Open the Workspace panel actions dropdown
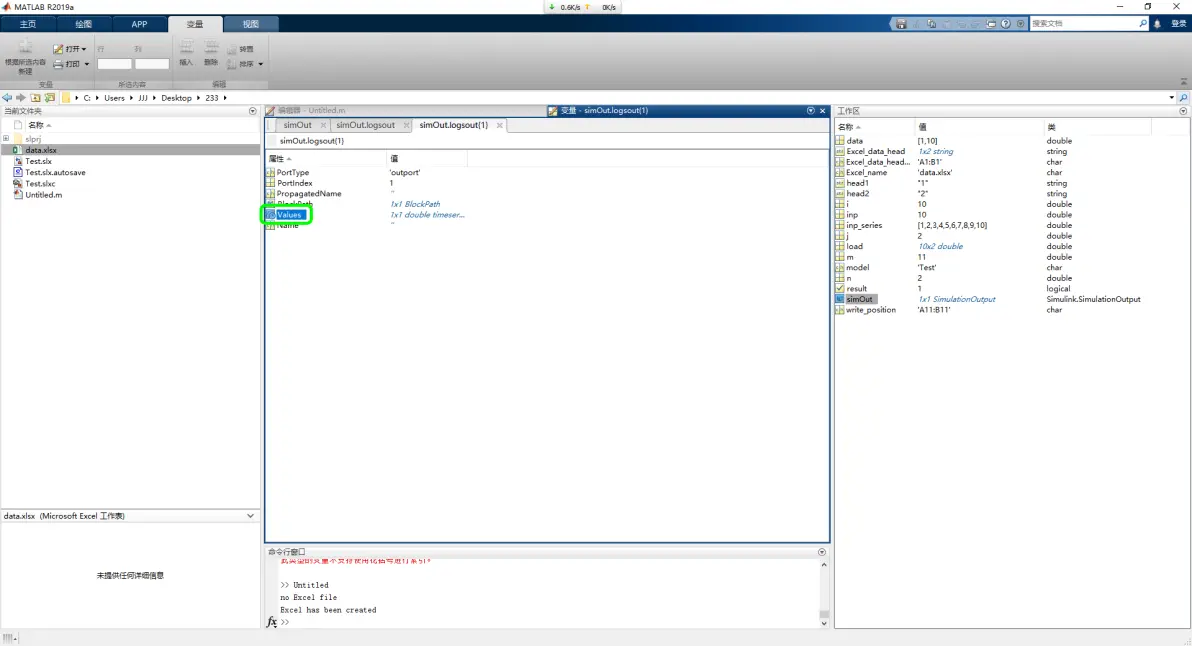 coord(1183,111)
